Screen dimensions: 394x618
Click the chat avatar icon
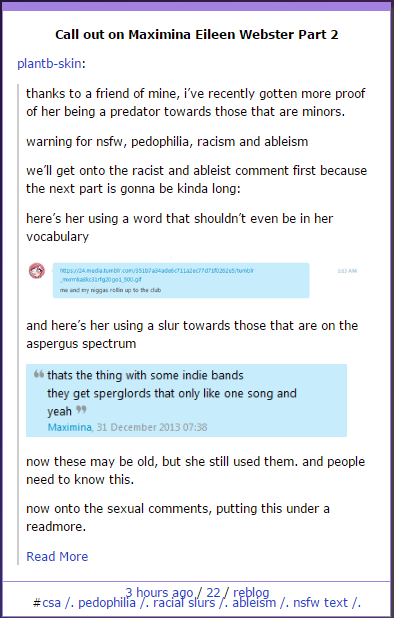click(x=37, y=271)
